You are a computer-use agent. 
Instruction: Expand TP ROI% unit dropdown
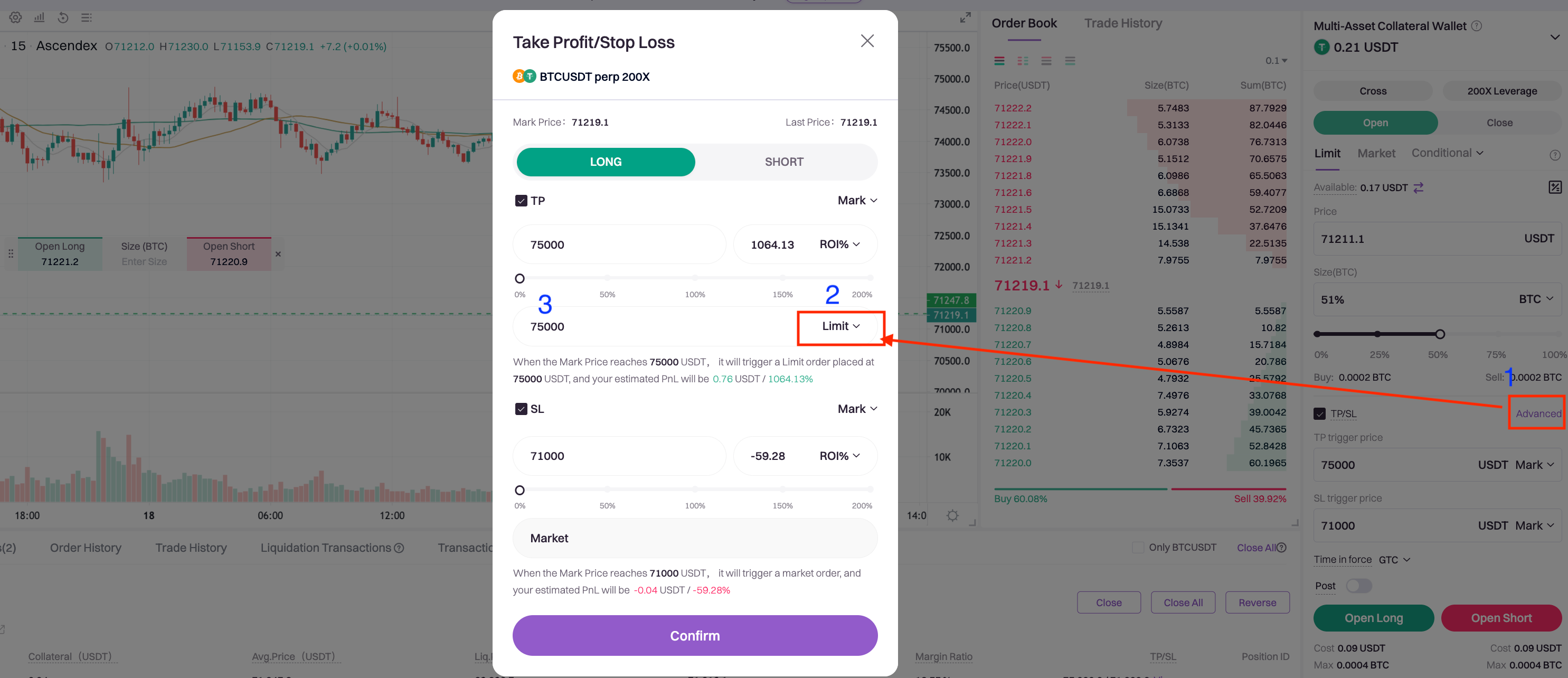click(x=839, y=244)
